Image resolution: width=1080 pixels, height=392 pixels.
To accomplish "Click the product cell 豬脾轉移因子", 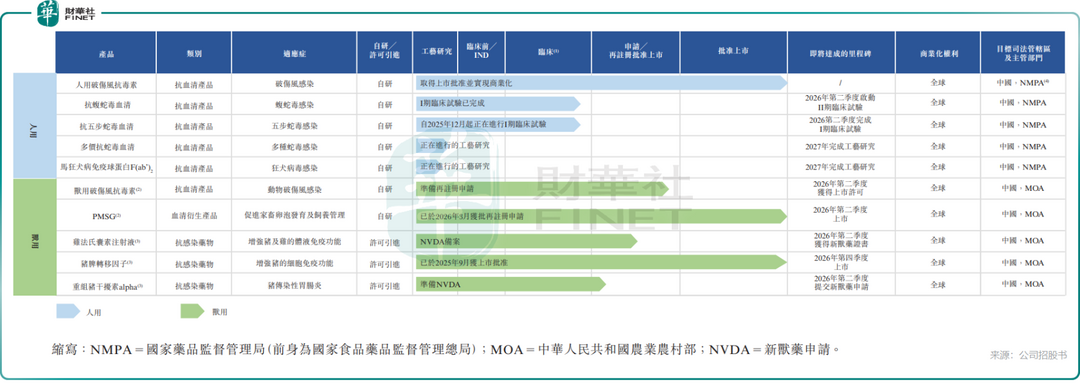I will [106, 263].
